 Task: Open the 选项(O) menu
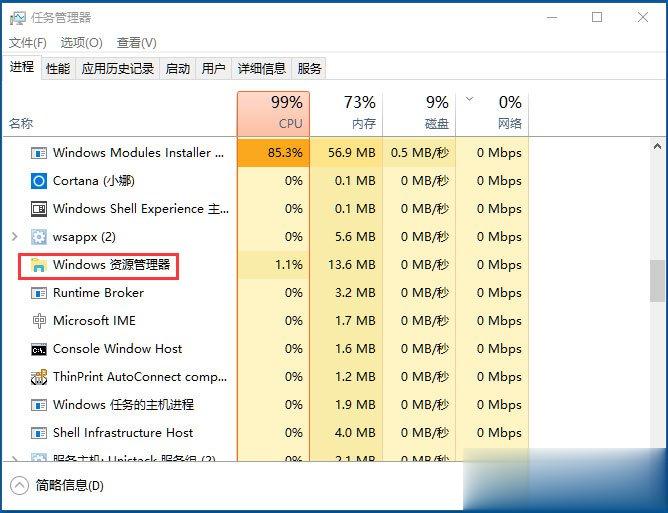tap(81, 43)
